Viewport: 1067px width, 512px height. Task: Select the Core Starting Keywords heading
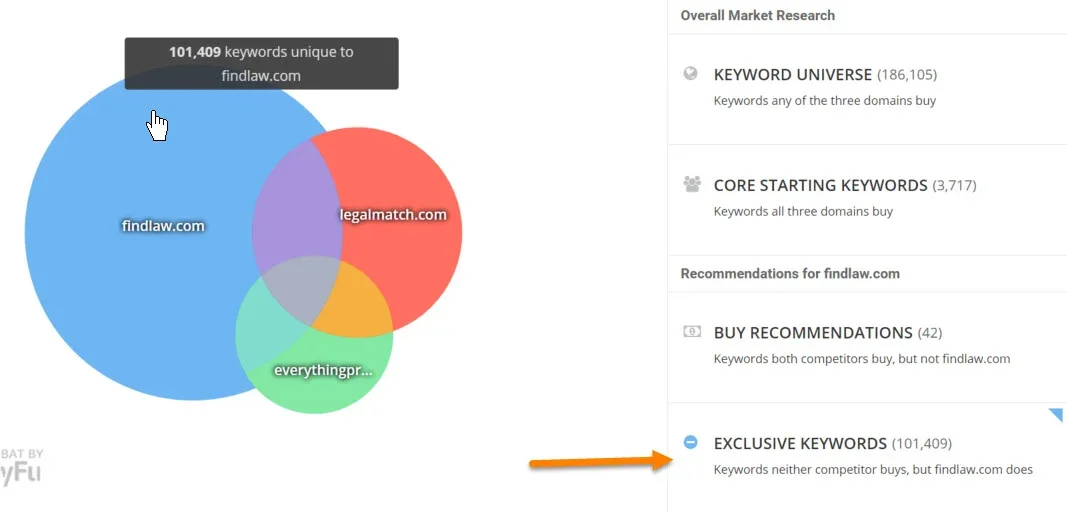point(820,185)
